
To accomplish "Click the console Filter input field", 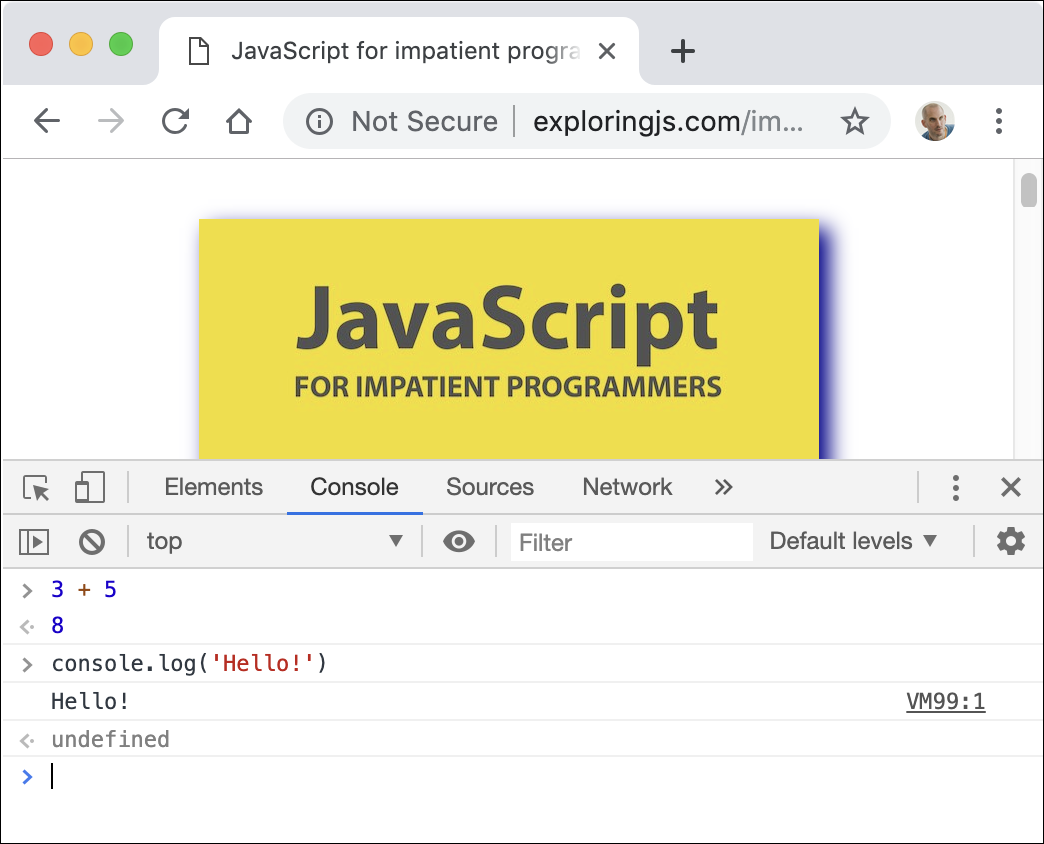I will (631, 543).
